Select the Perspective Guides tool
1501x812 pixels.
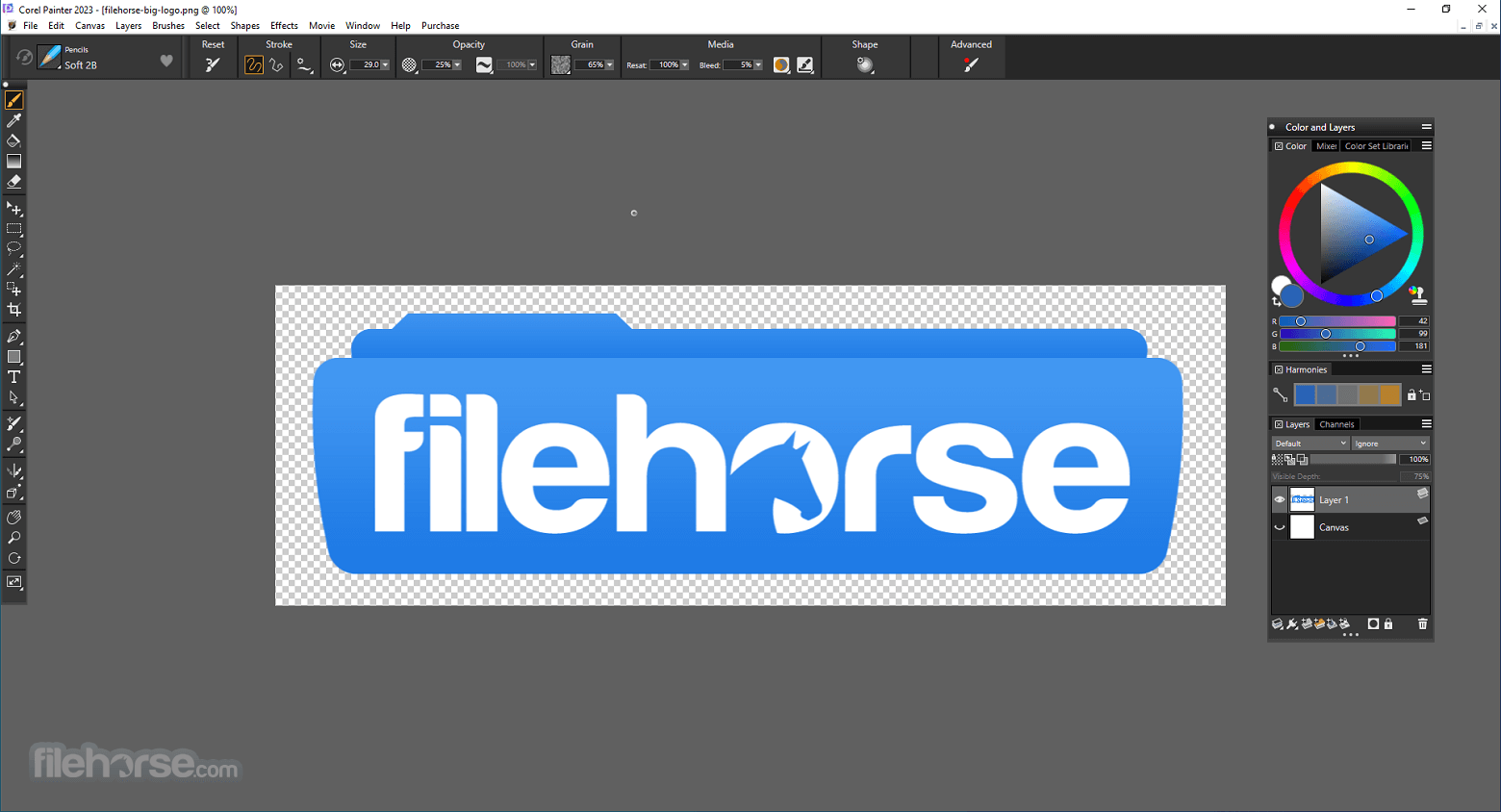[x=14, y=492]
